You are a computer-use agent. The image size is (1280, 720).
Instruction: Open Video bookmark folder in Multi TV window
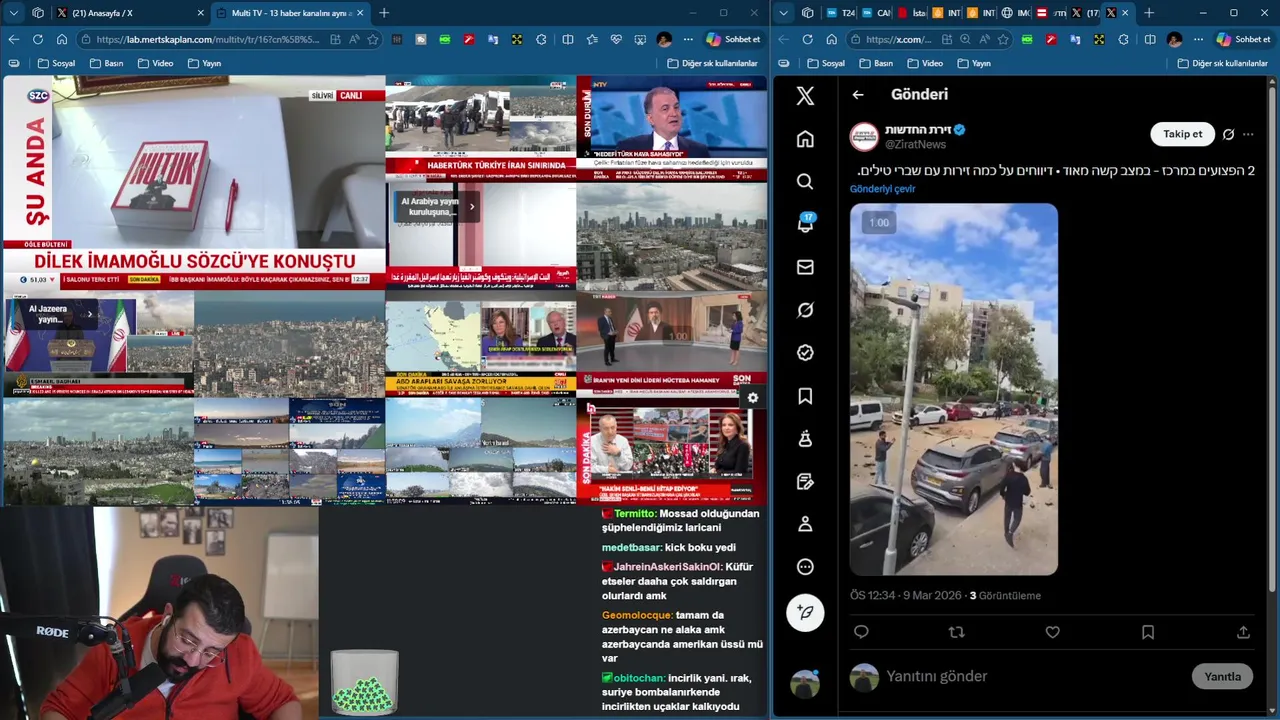click(155, 63)
